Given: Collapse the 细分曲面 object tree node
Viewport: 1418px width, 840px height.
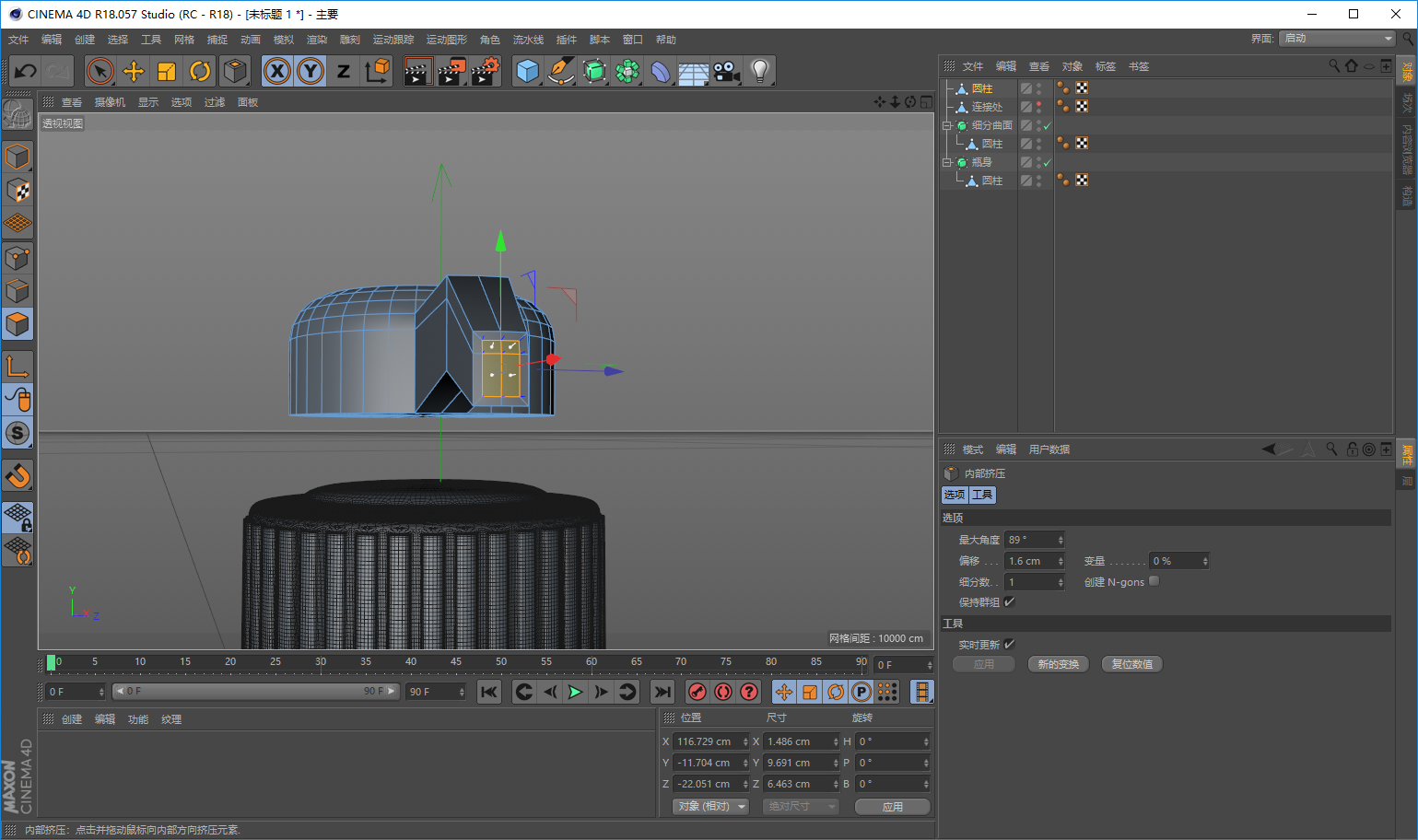Looking at the screenshot, I should point(946,125).
